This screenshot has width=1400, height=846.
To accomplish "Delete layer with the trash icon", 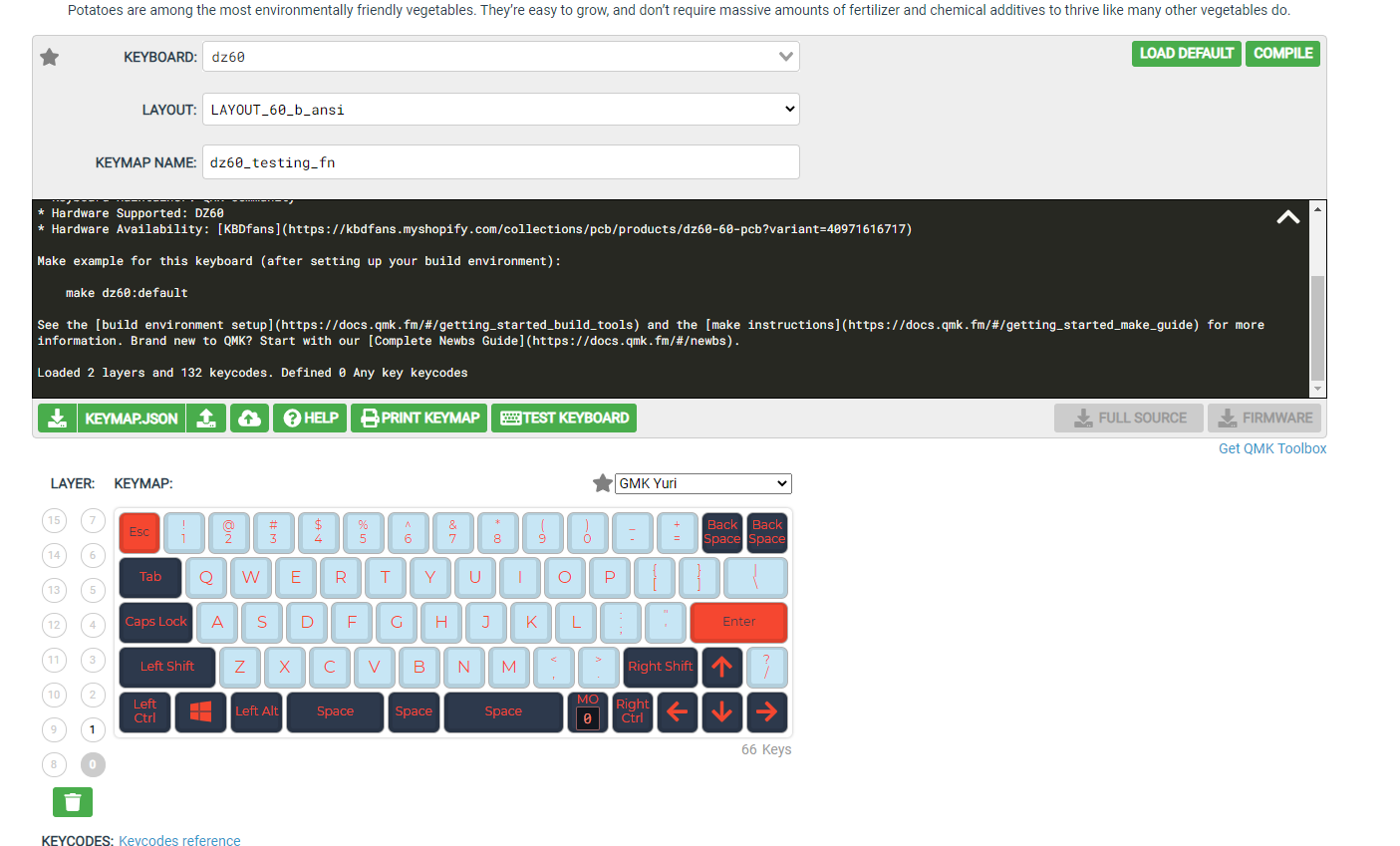I will click(x=73, y=802).
